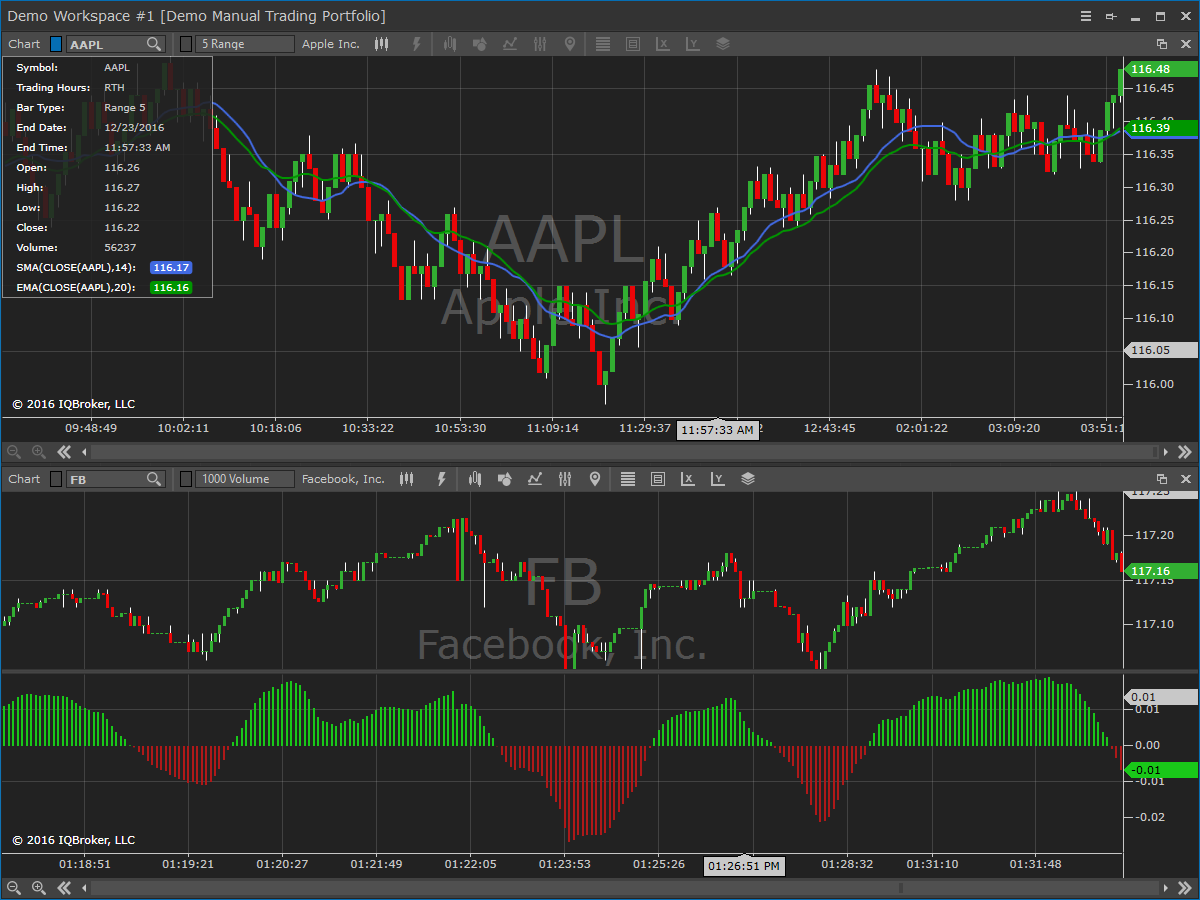Open chart settings sliders icon in FB toolbar
The width and height of the screenshot is (1200, 900).
coord(565,479)
